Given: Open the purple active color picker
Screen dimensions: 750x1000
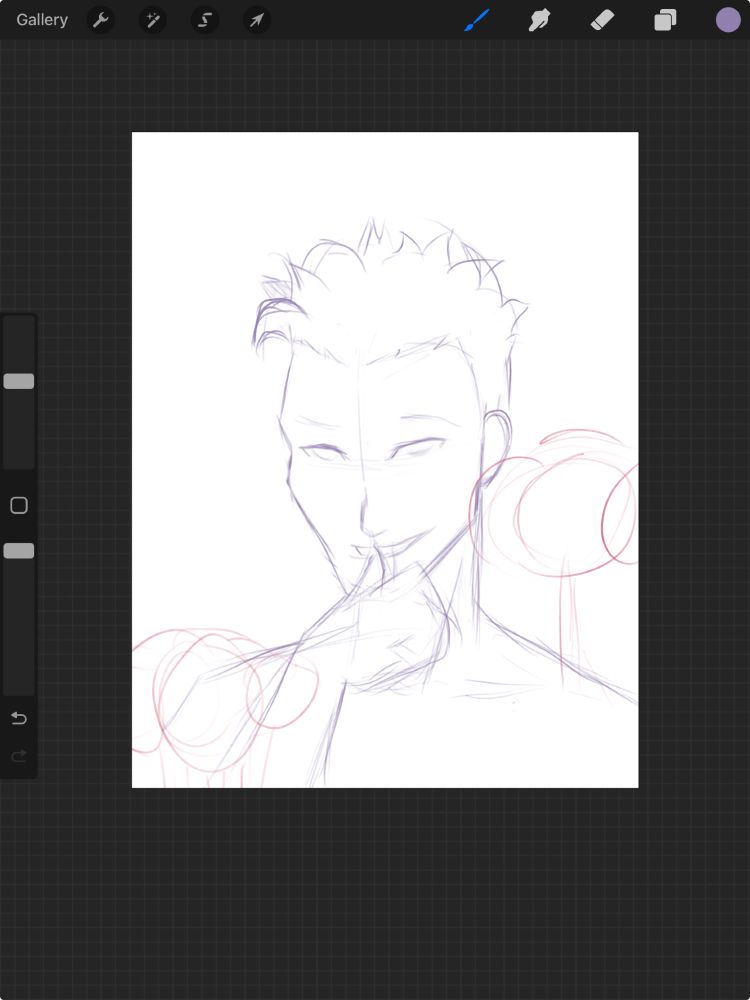Looking at the screenshot, I should coord(728,20).
